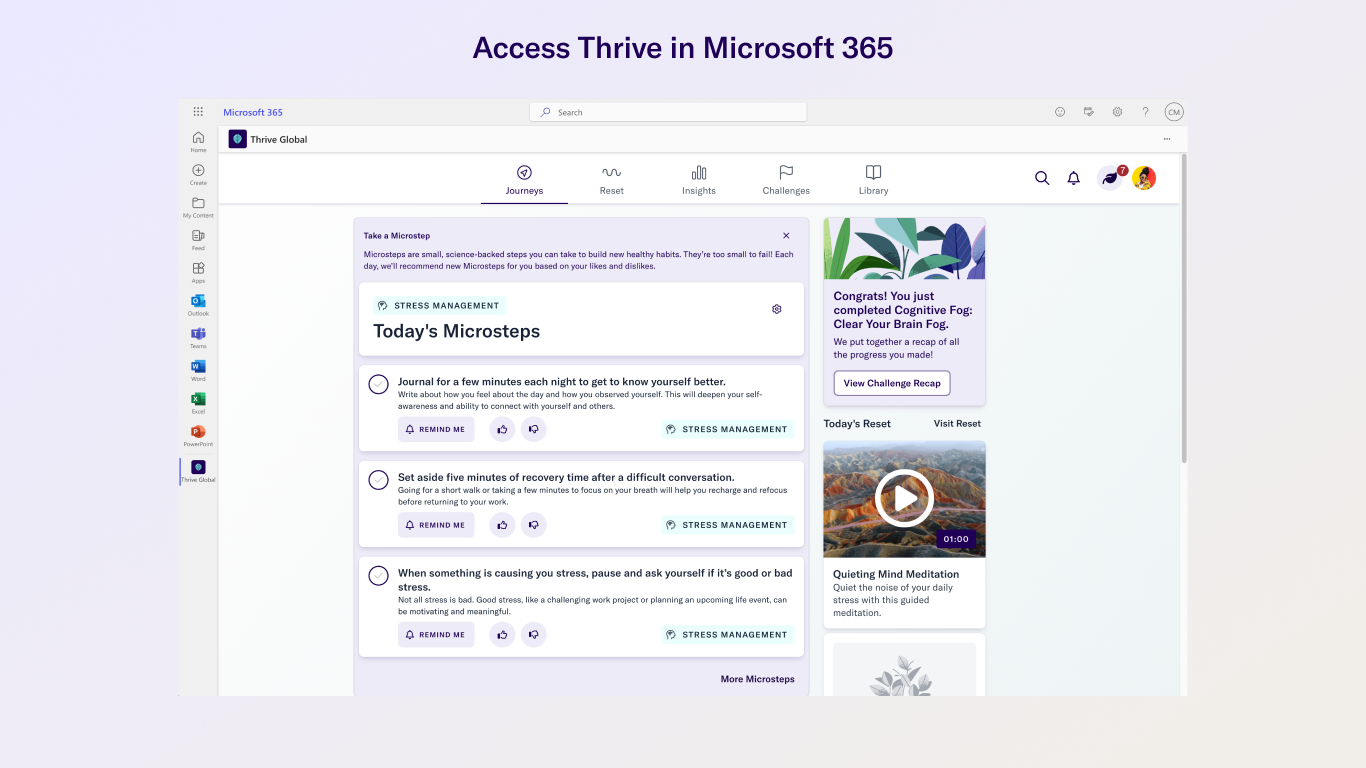Launch PowerPoint from the sidebar
This screenshot has height=768, width=1366.
pyautogui.click(x=198, y=436)
